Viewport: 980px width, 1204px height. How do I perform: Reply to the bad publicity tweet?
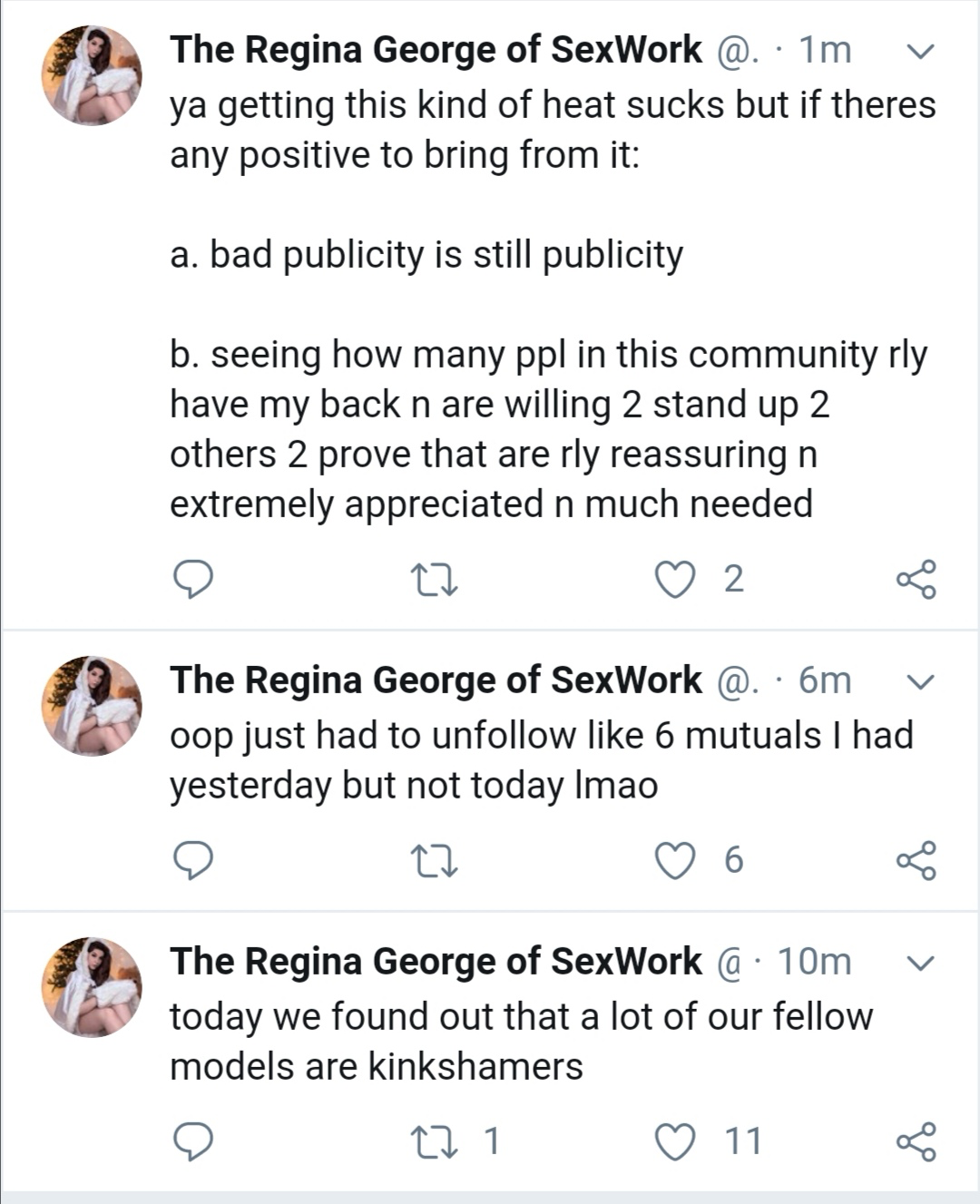pyautogui.click(x=192, y=579)
